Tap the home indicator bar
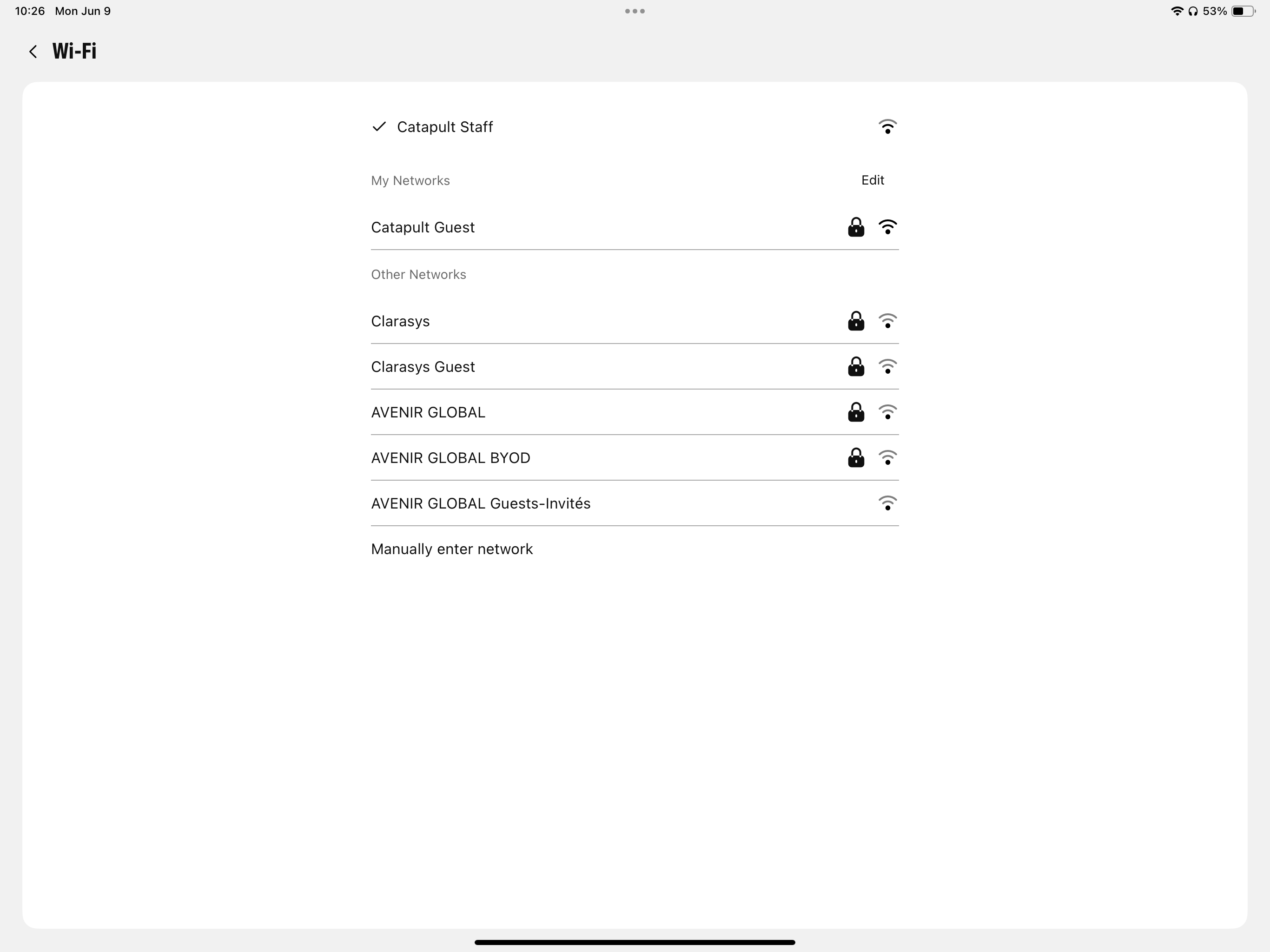The height and width of the screenshot is (952, 1270). [x=635, y=942]
